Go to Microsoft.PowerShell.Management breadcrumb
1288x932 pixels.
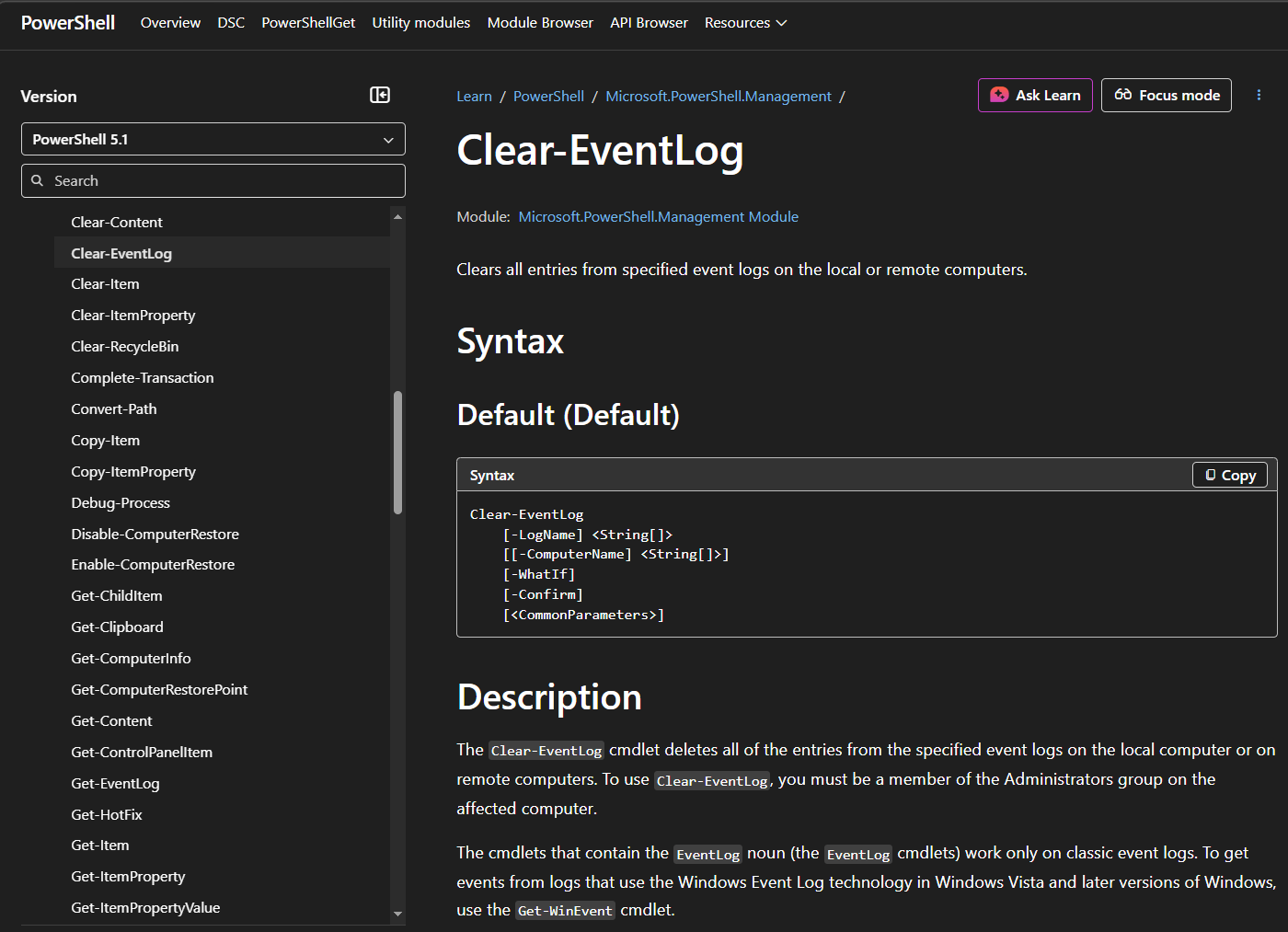click(719, 96)
